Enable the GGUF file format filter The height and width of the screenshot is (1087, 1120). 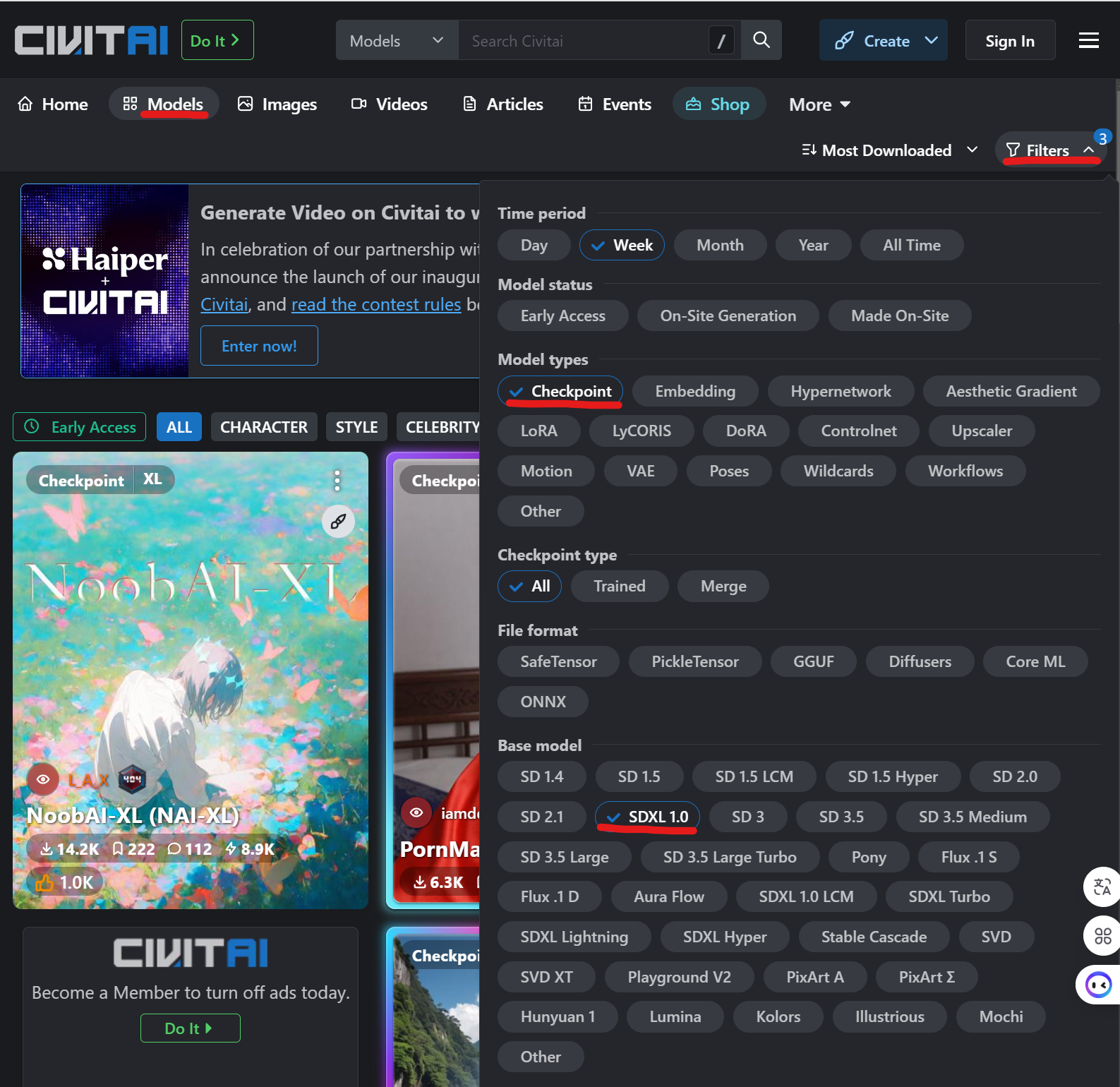(814, 662)
